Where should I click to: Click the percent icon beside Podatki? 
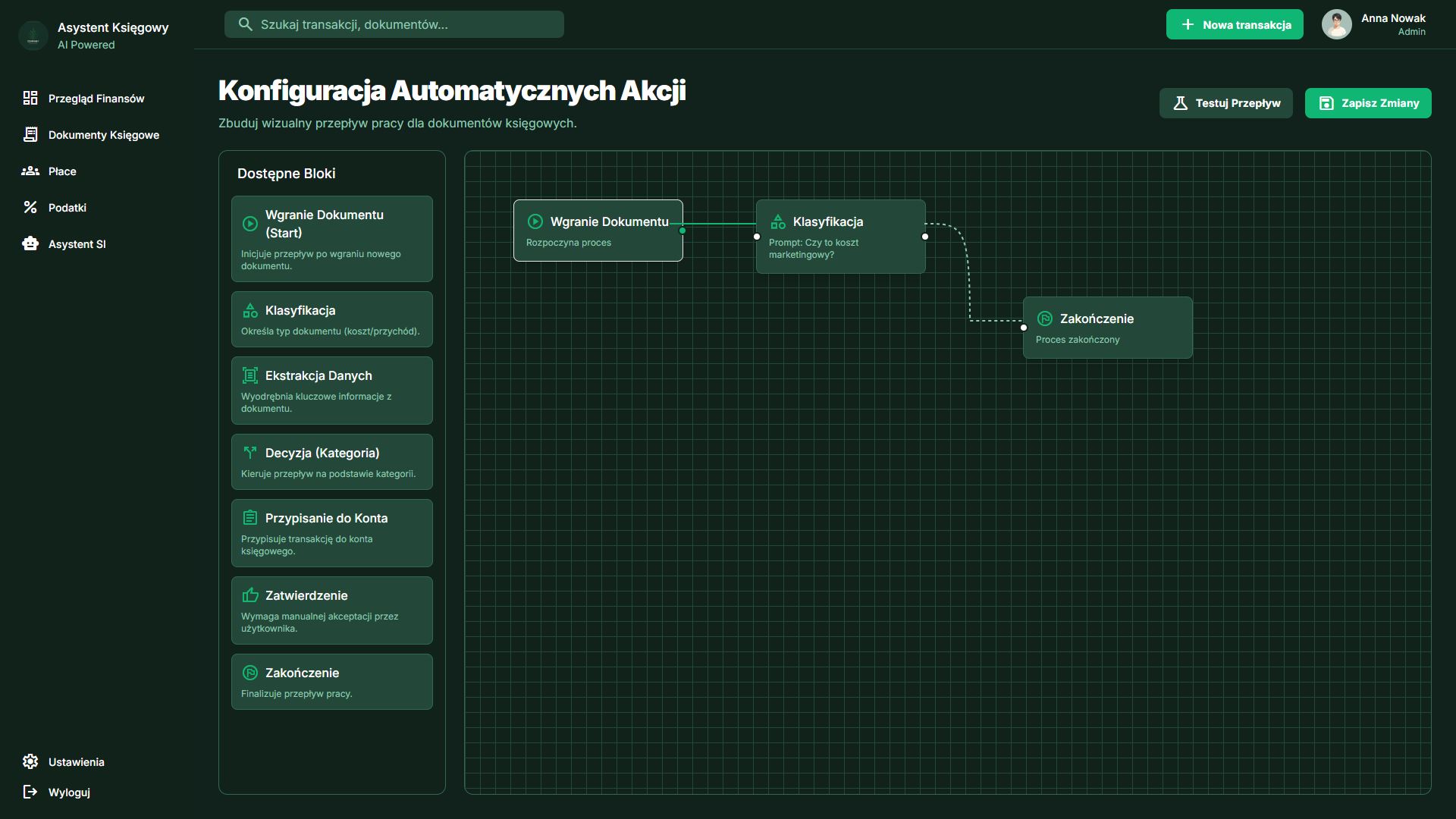point(30,208)
